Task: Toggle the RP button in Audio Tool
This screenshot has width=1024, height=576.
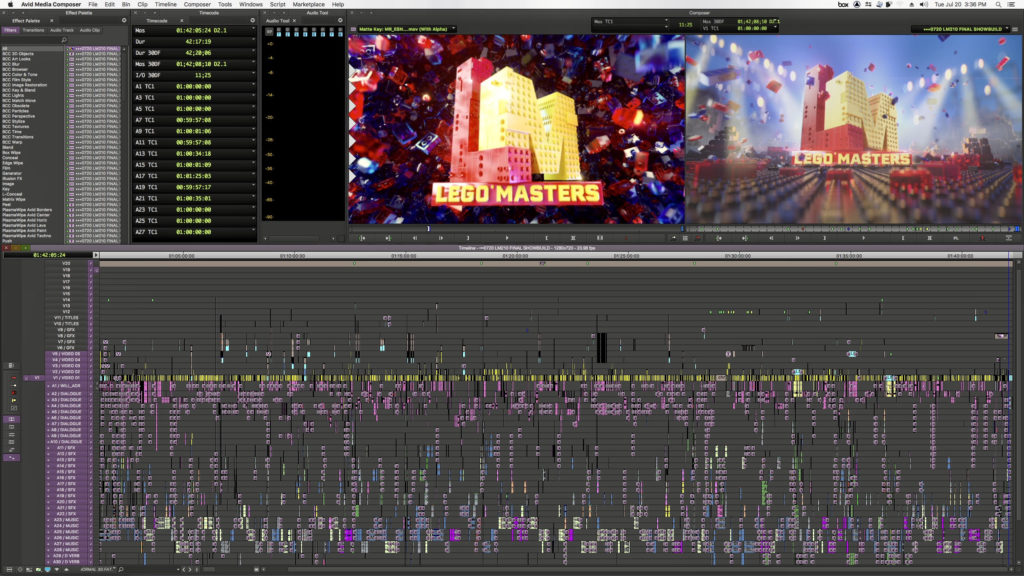Action: point(269,31)
